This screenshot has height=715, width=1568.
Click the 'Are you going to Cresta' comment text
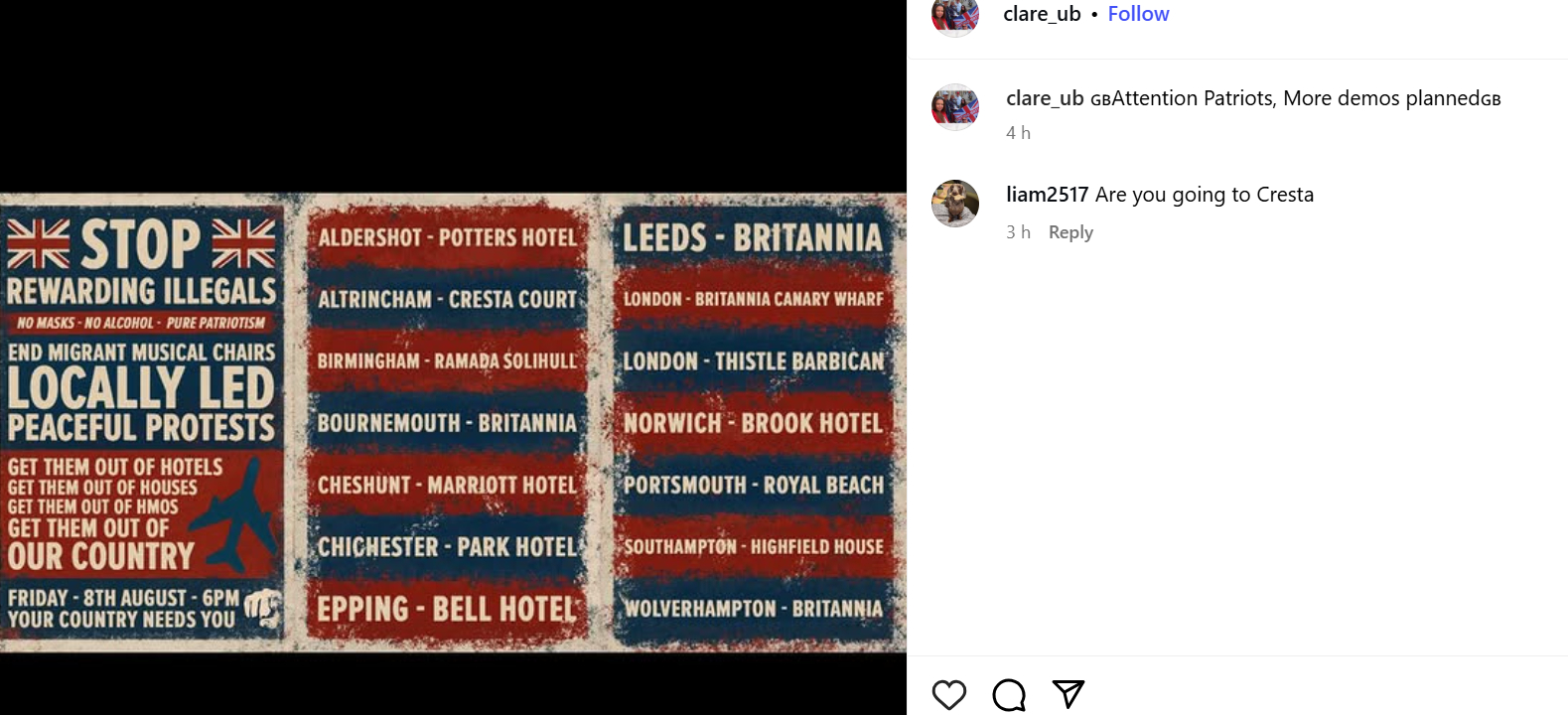tap(1204, 195)
